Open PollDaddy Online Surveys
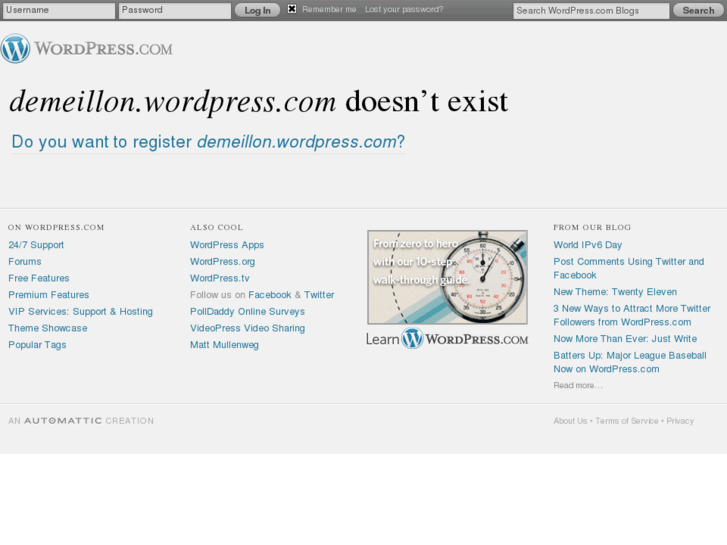727x545 pixels. coord(248,312)
